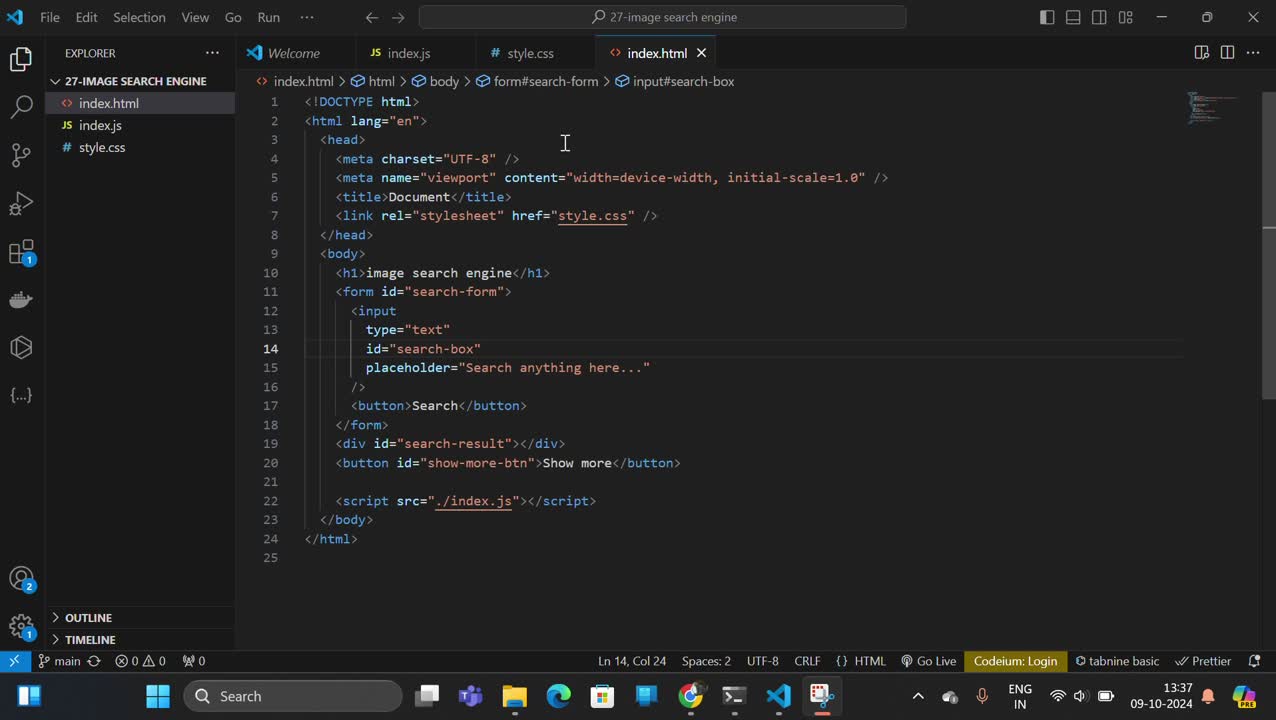
Task: Open the View menu
Action: tap(195, 17)
